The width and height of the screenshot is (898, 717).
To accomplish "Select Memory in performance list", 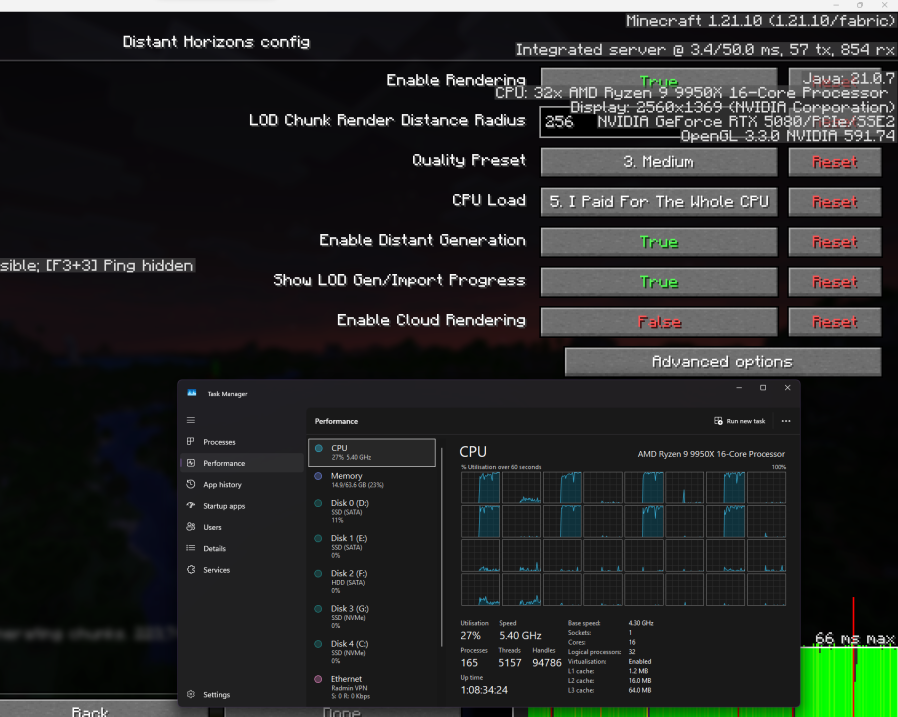I will tap(372, 480).
